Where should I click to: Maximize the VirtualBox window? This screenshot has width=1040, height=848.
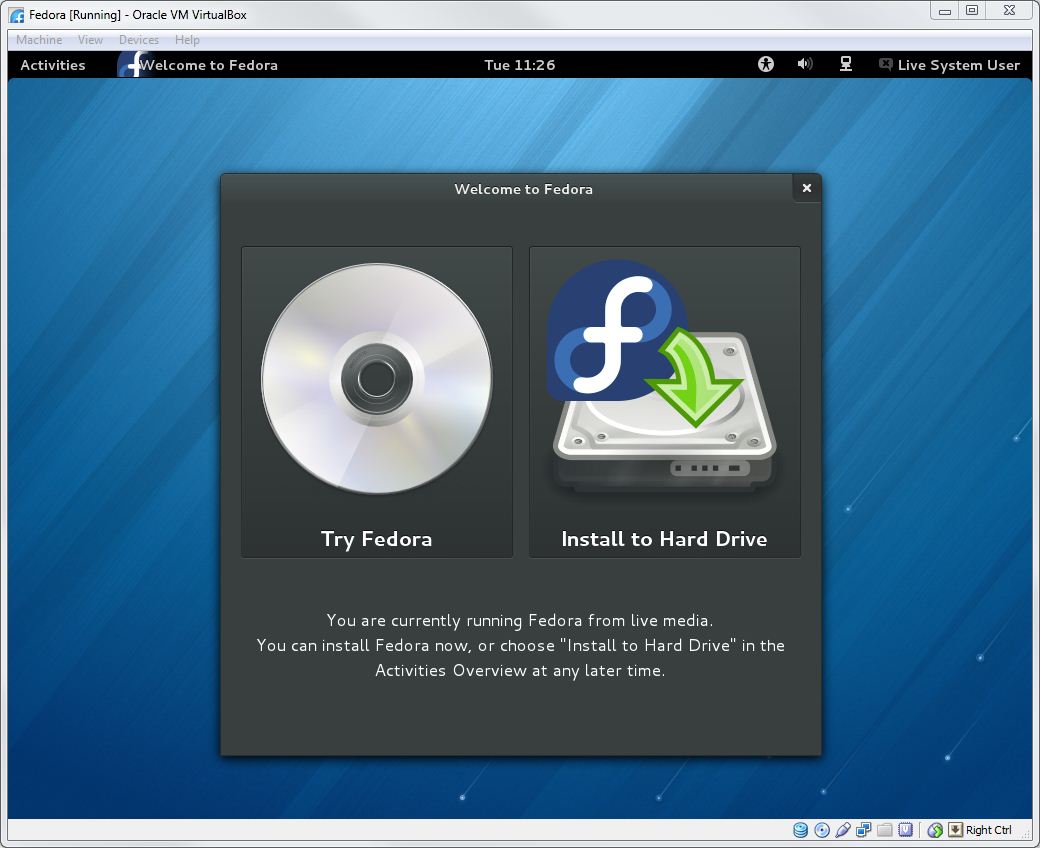(972, 11)
